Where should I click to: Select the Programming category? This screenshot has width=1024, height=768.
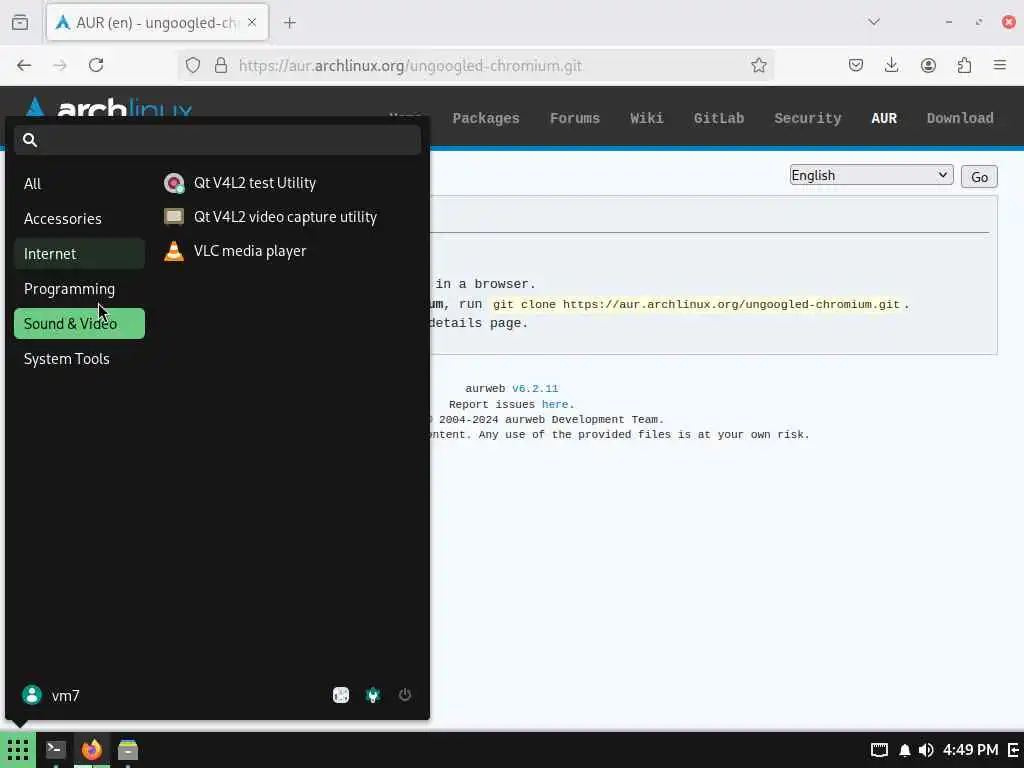[x=79, y=289]
